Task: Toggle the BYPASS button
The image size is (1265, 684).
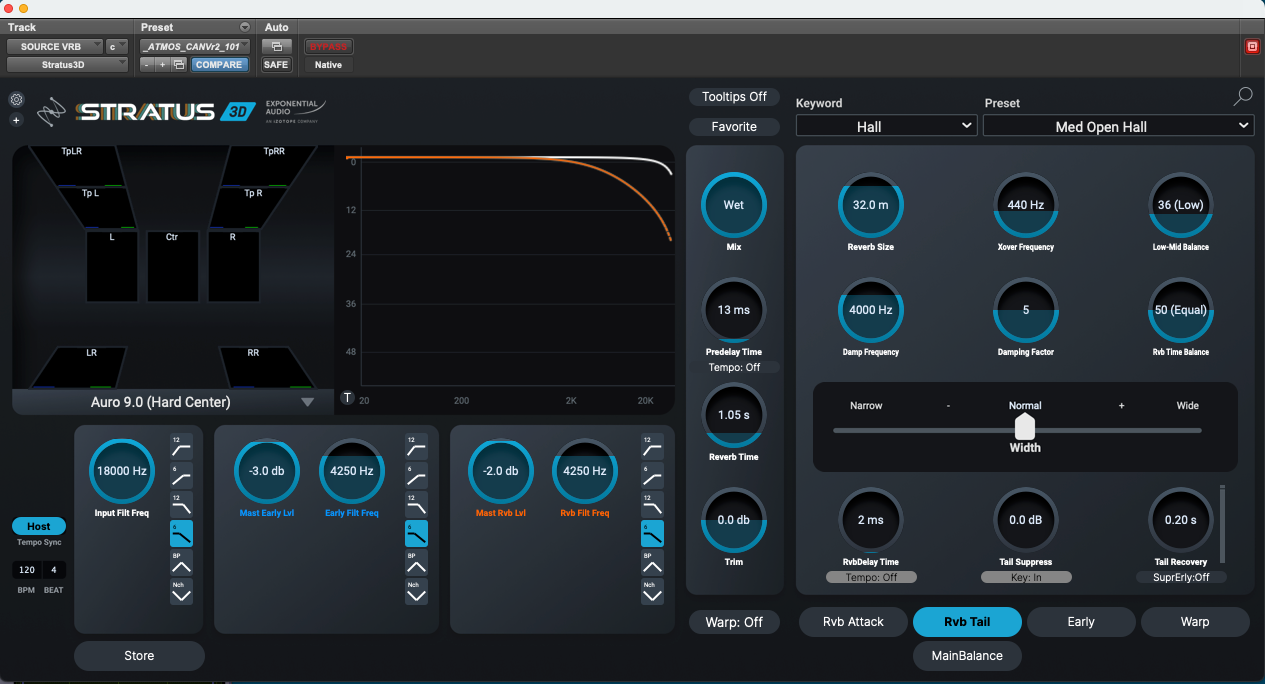Action: pos(328,46)
